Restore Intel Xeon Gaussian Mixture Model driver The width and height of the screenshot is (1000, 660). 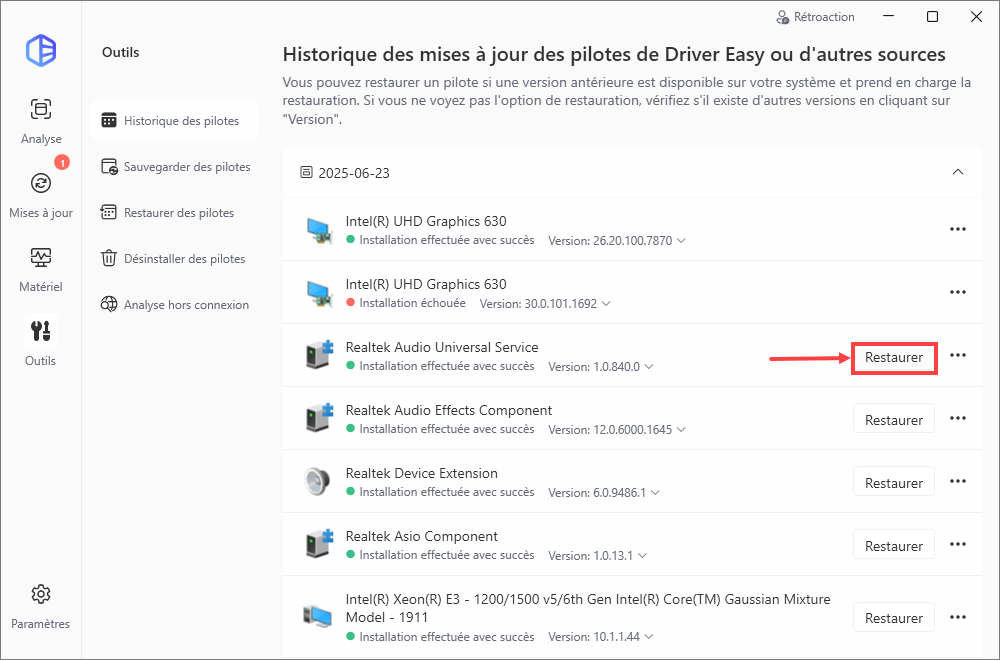point(894,618)
